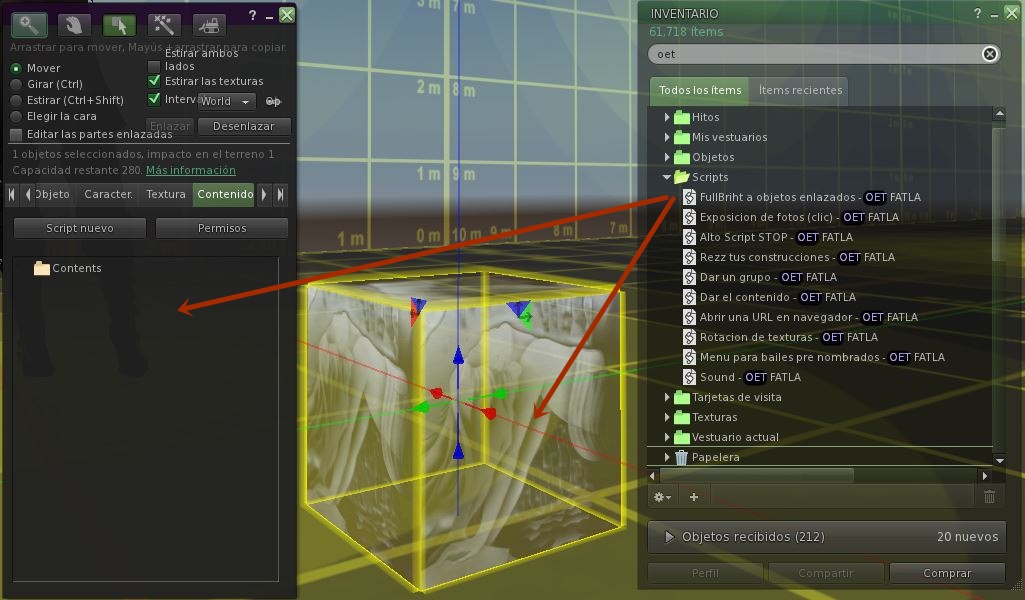
Task: Expand the Objetos recibidos section
Action: [670, 537]
